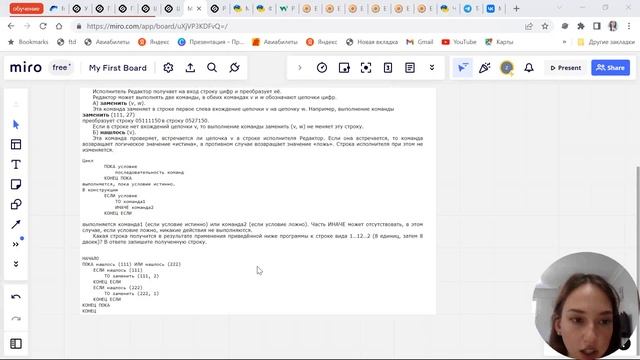640x360 pixels.
Task: Click the presenter webcam bubble
Action: tap(586, 305)
